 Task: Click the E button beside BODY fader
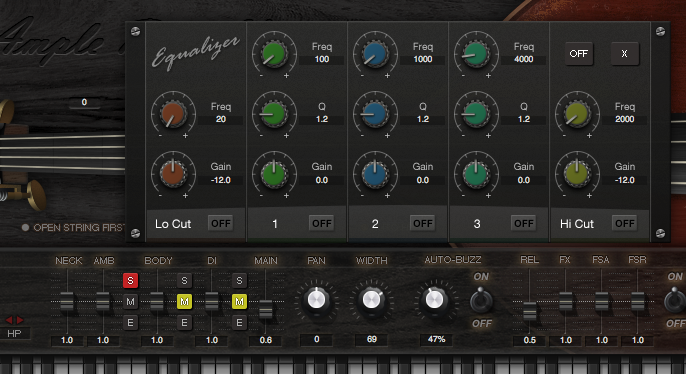coord(185,323)
